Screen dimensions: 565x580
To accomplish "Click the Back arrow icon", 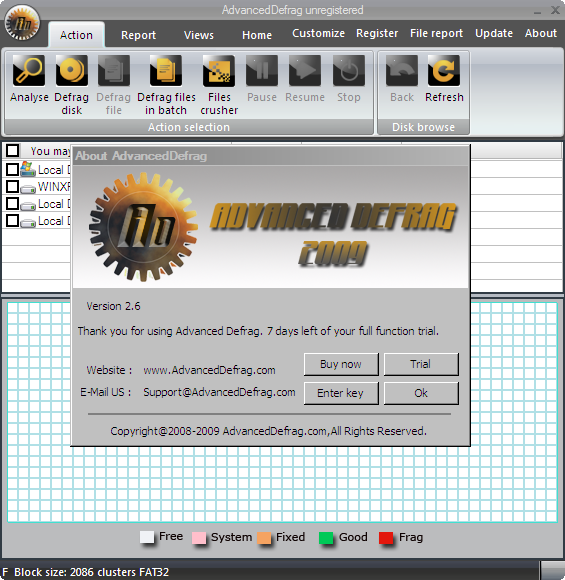I will pyautogui.click(x=402, y=70).
